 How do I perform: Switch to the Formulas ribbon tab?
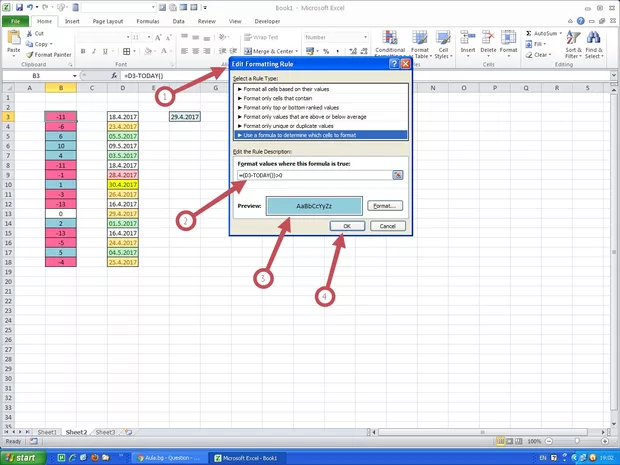click(x=147, y=20)
